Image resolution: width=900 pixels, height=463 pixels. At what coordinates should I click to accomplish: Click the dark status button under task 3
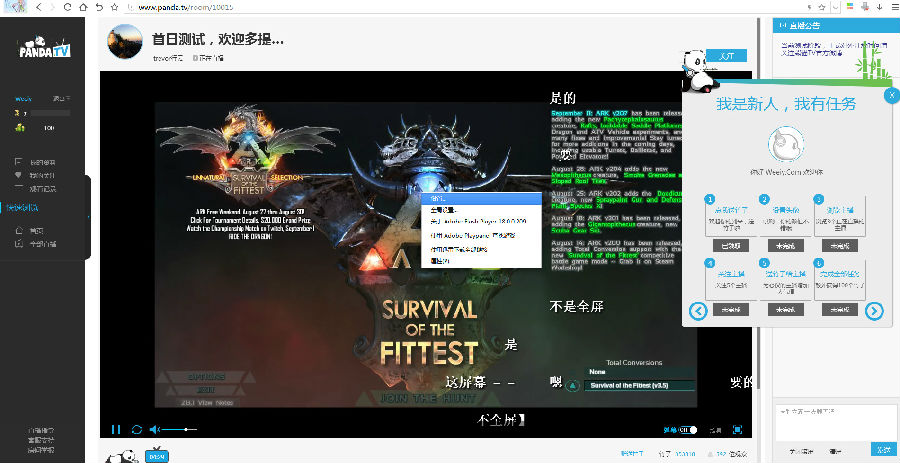(840, 246)
